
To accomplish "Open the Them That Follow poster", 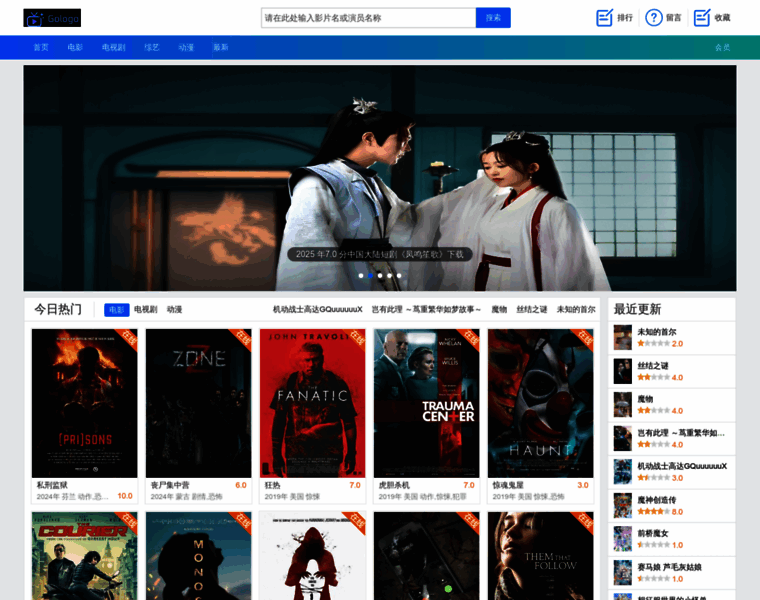I will click(x=540, y=556).
